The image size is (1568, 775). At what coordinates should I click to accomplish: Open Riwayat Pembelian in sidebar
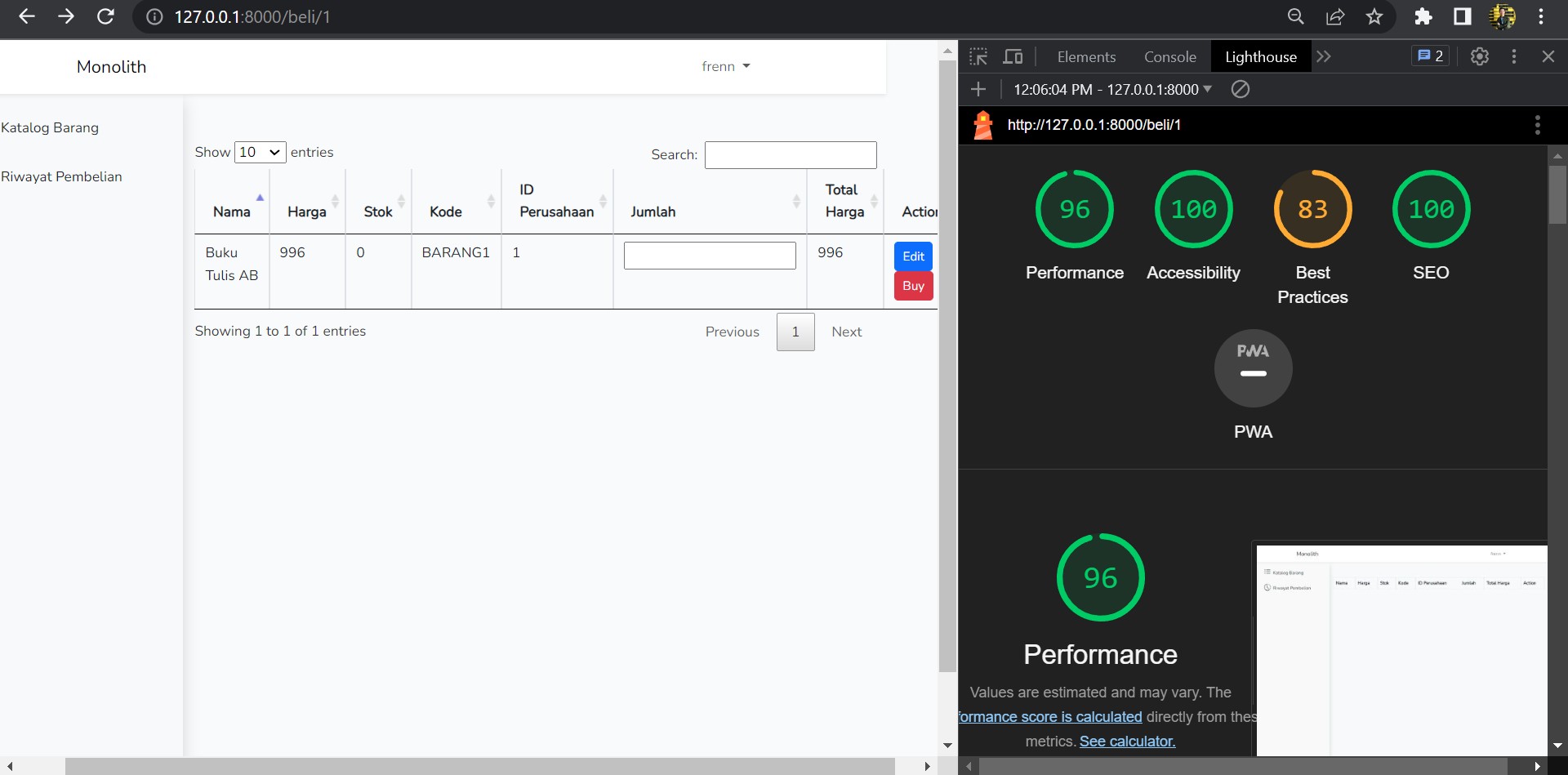(x=61, y=176)
